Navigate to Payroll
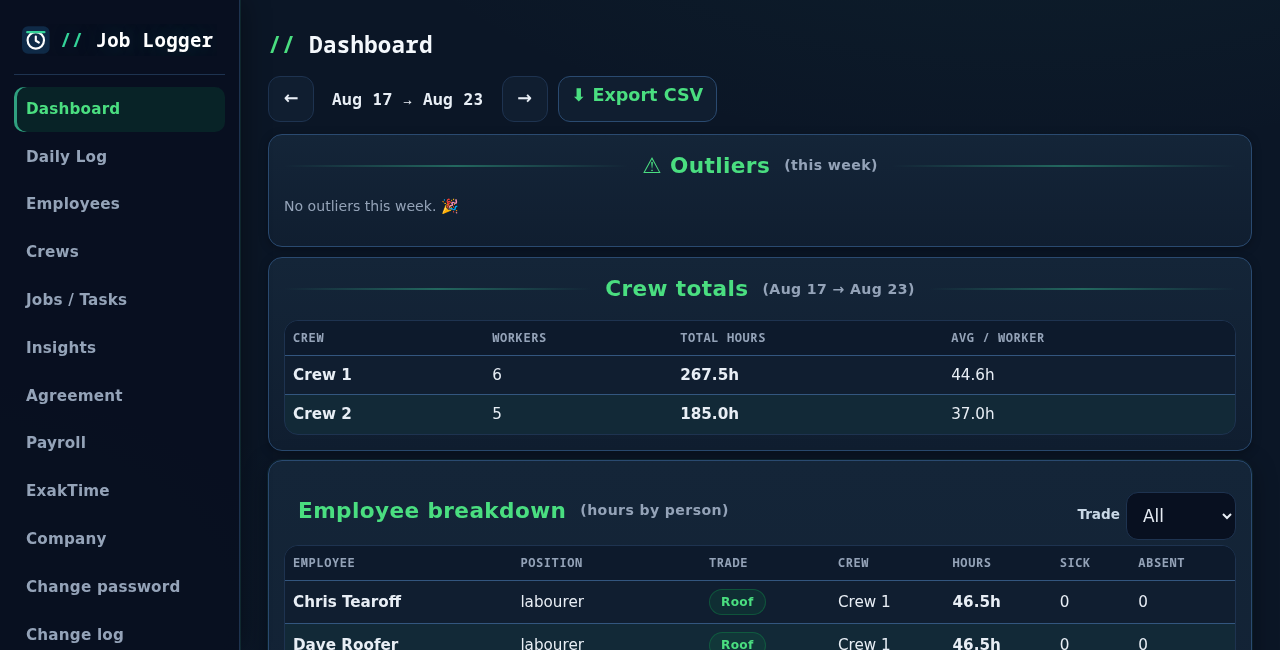1280x650 pixels. coord(120,443)
